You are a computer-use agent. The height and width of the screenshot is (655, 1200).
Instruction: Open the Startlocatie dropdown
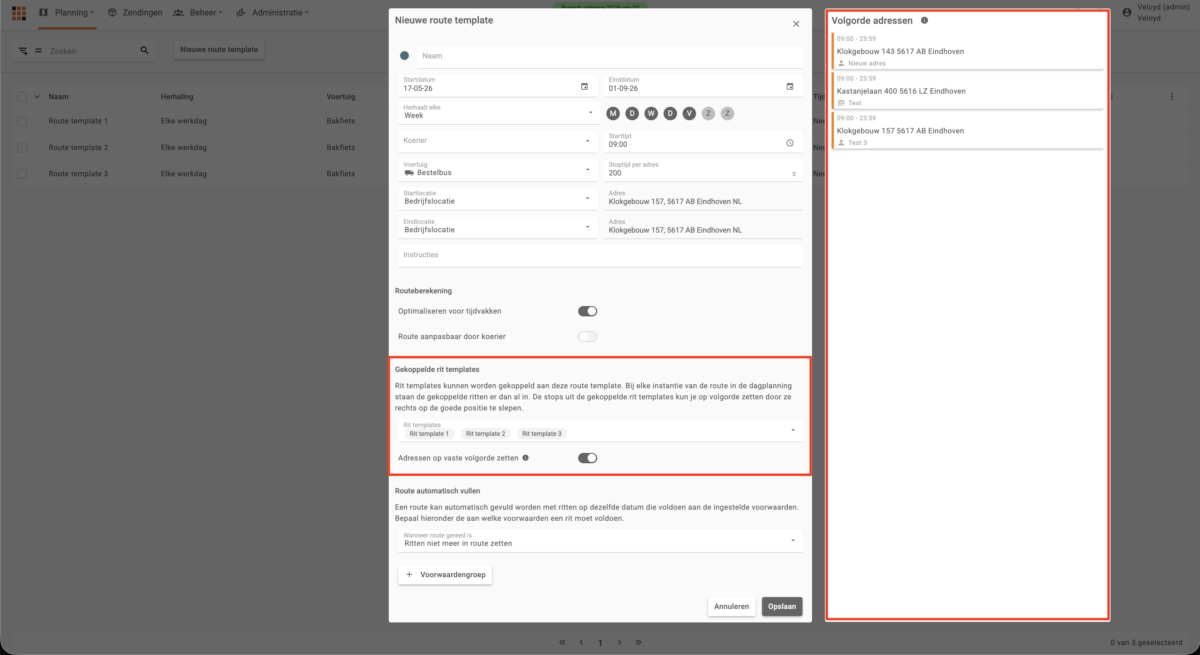tap(498, 198)
